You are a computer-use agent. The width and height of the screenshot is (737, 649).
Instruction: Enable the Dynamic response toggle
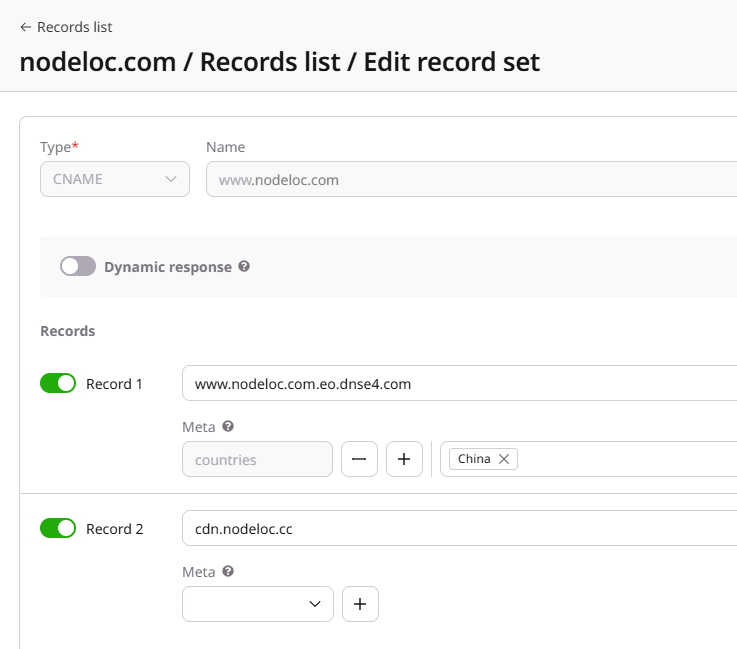pos(78,267)
